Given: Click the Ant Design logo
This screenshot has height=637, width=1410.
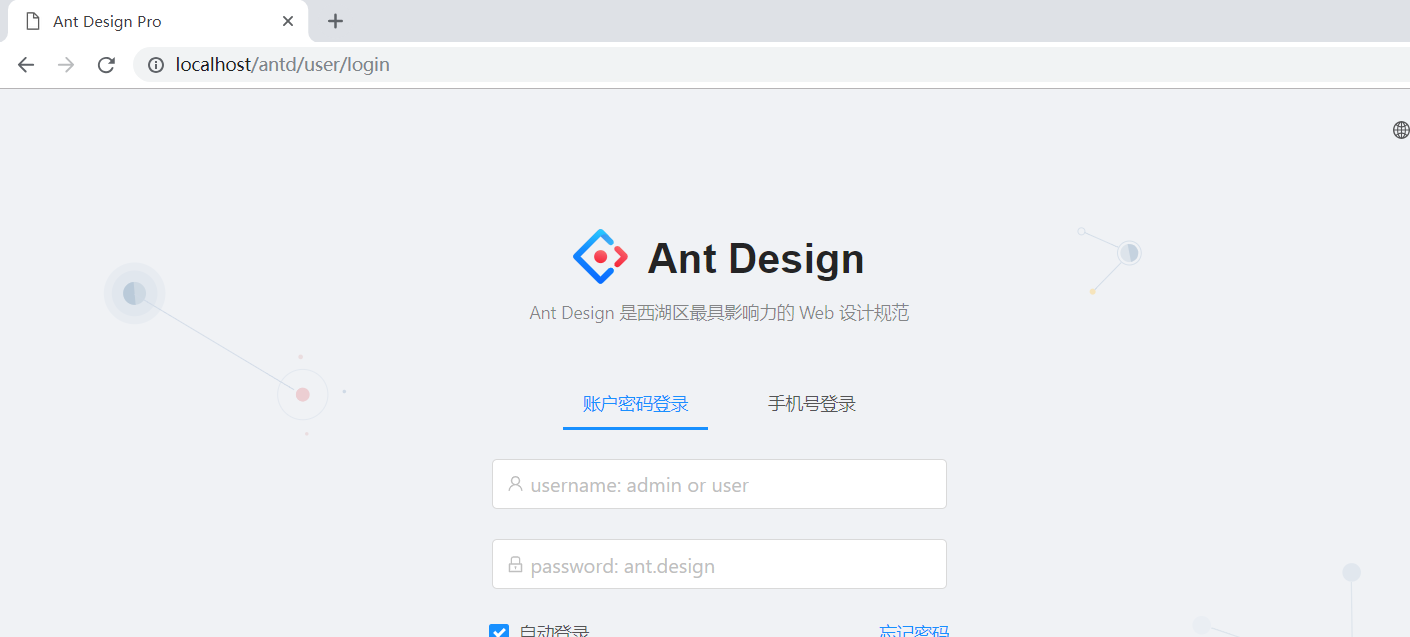Looking at the screenshot, I should click(x=598, y=257).
